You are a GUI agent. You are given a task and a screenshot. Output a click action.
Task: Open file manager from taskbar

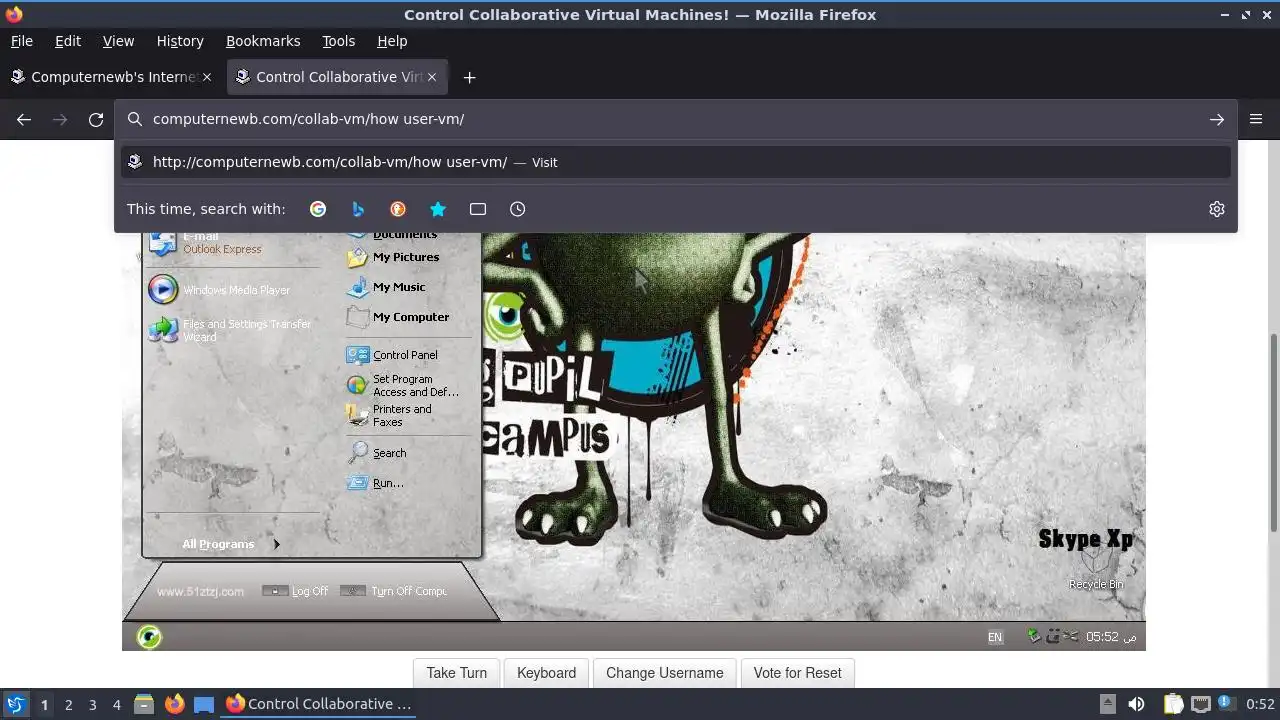144,704
